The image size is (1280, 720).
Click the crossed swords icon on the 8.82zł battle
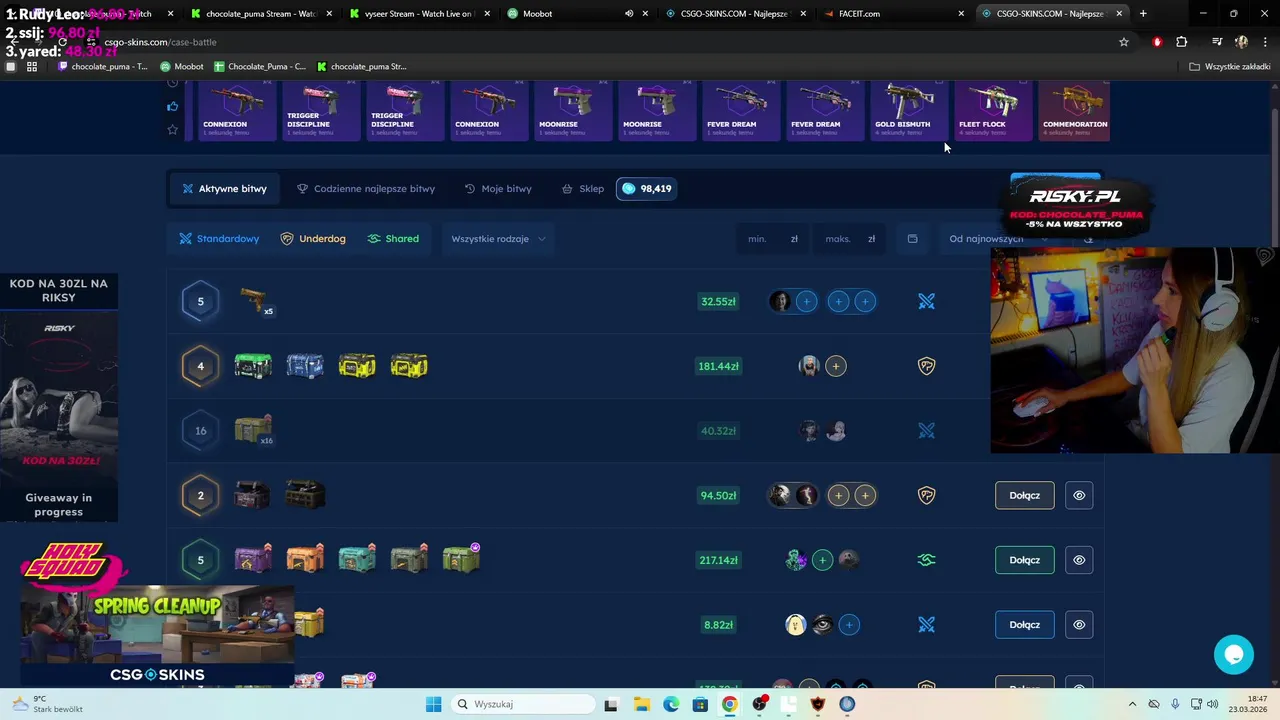[x=926, y=625]
